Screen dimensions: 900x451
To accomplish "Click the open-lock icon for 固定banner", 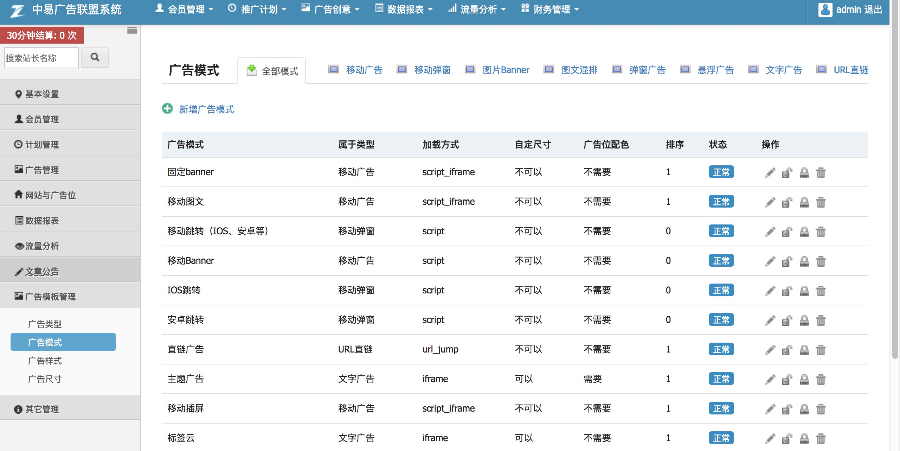I will click(787, 172).
